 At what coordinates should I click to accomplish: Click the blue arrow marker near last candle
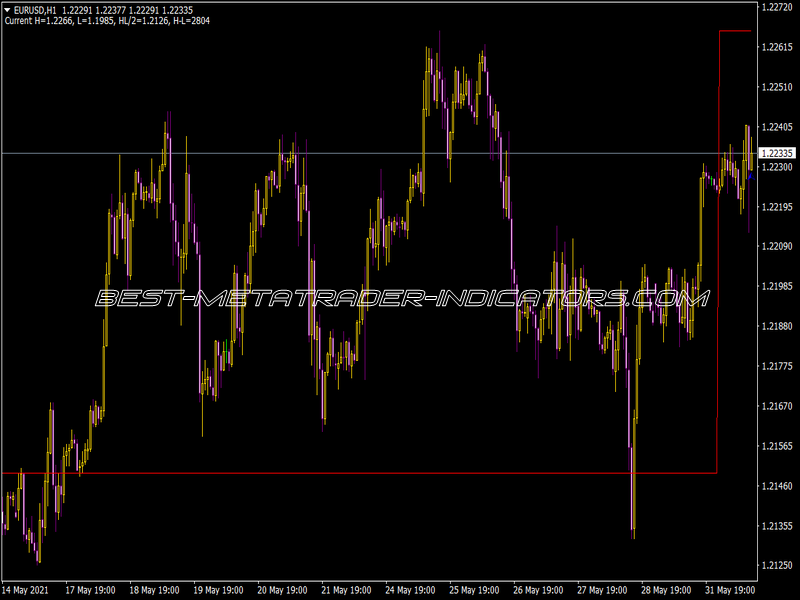click(751, 176)
